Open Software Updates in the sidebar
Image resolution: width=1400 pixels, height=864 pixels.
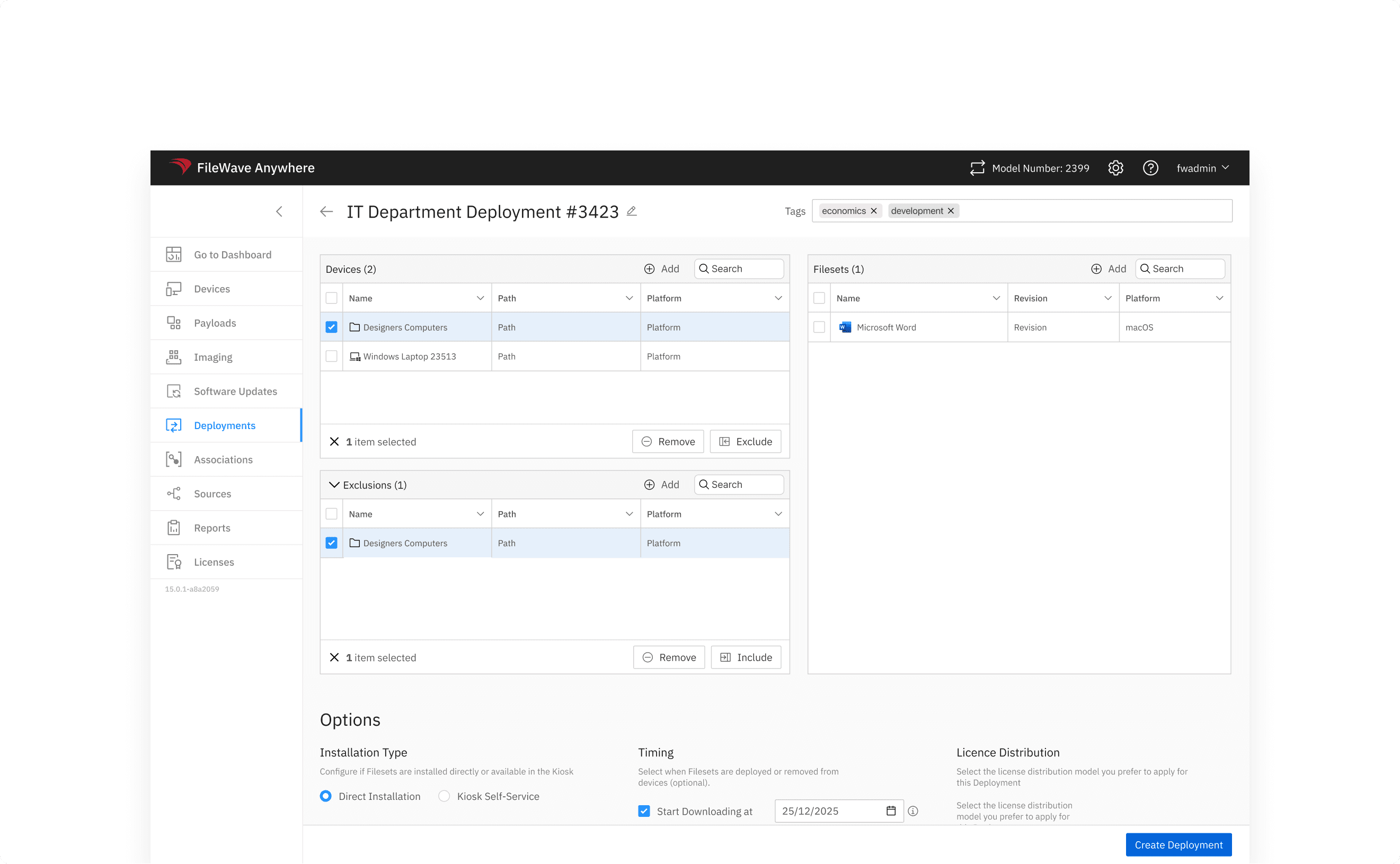[235, 391]
